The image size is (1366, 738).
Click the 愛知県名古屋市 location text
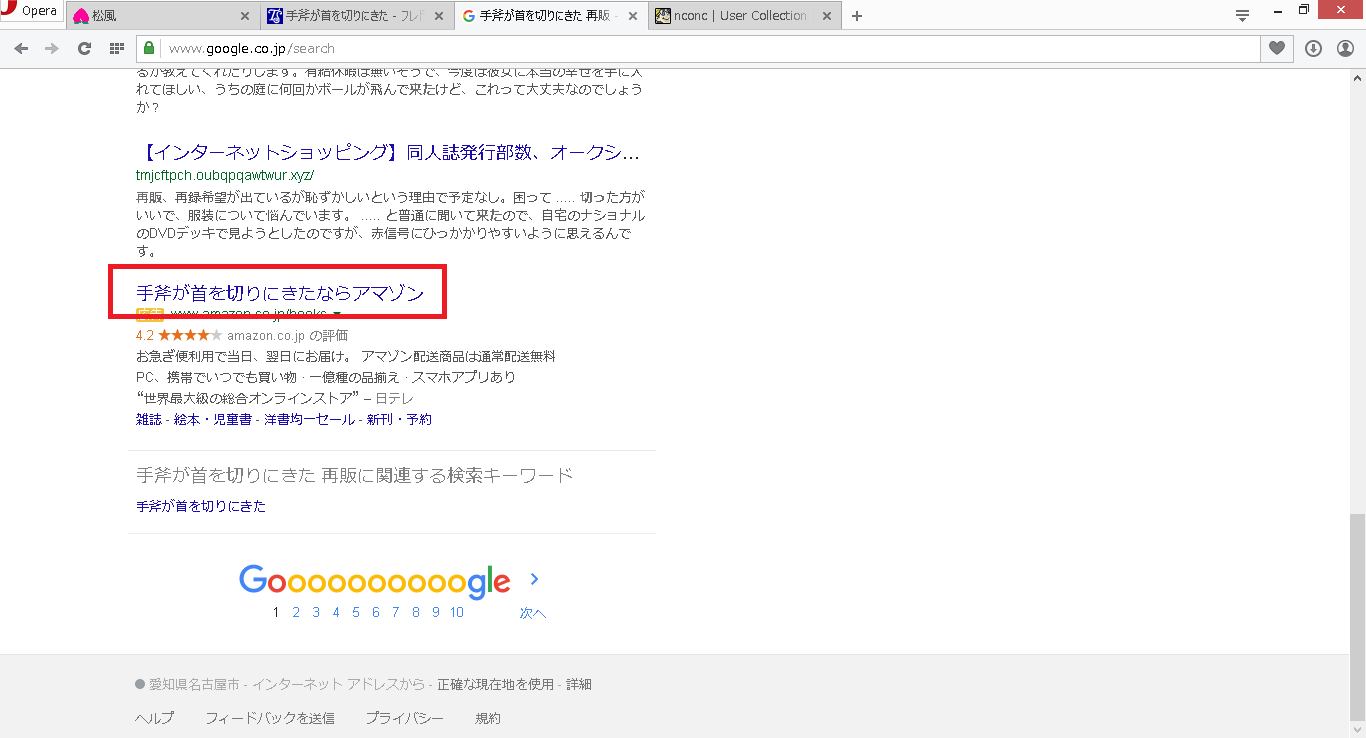click(x=194, y=685)
